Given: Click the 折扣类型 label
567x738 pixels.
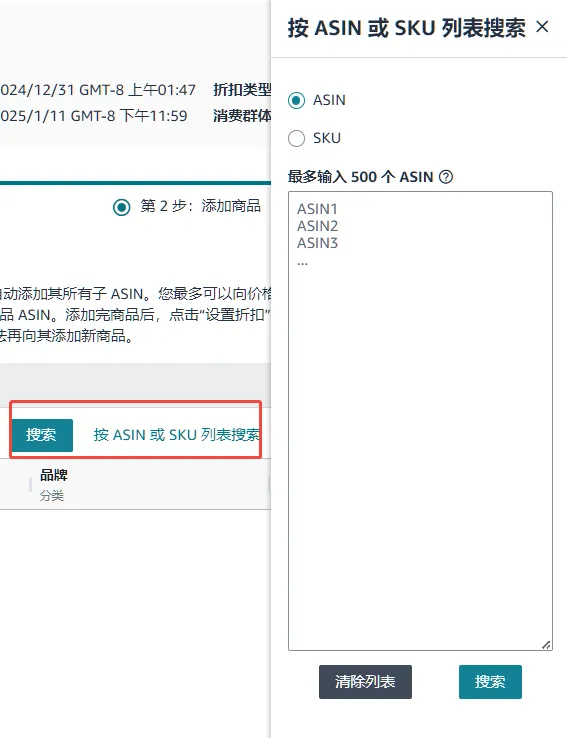Looking at the screenshot, I should tap(242, 89).
